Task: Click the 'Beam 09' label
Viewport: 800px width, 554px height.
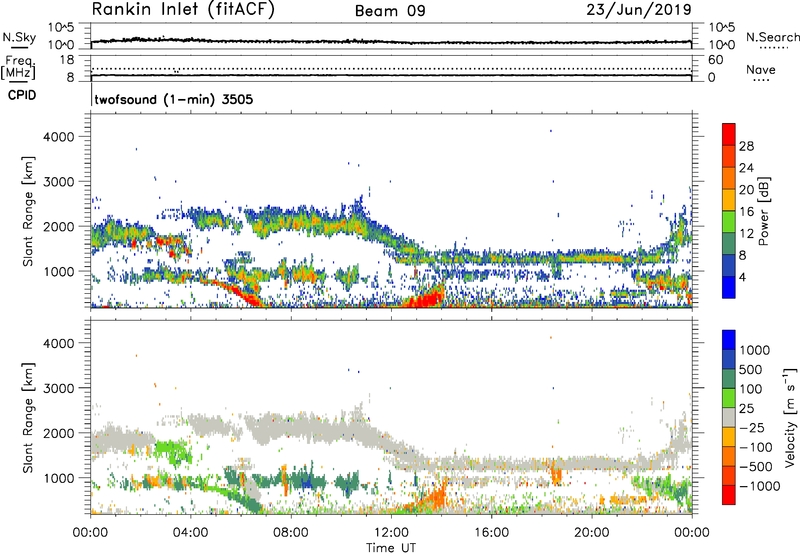Action: click(390, 11)
